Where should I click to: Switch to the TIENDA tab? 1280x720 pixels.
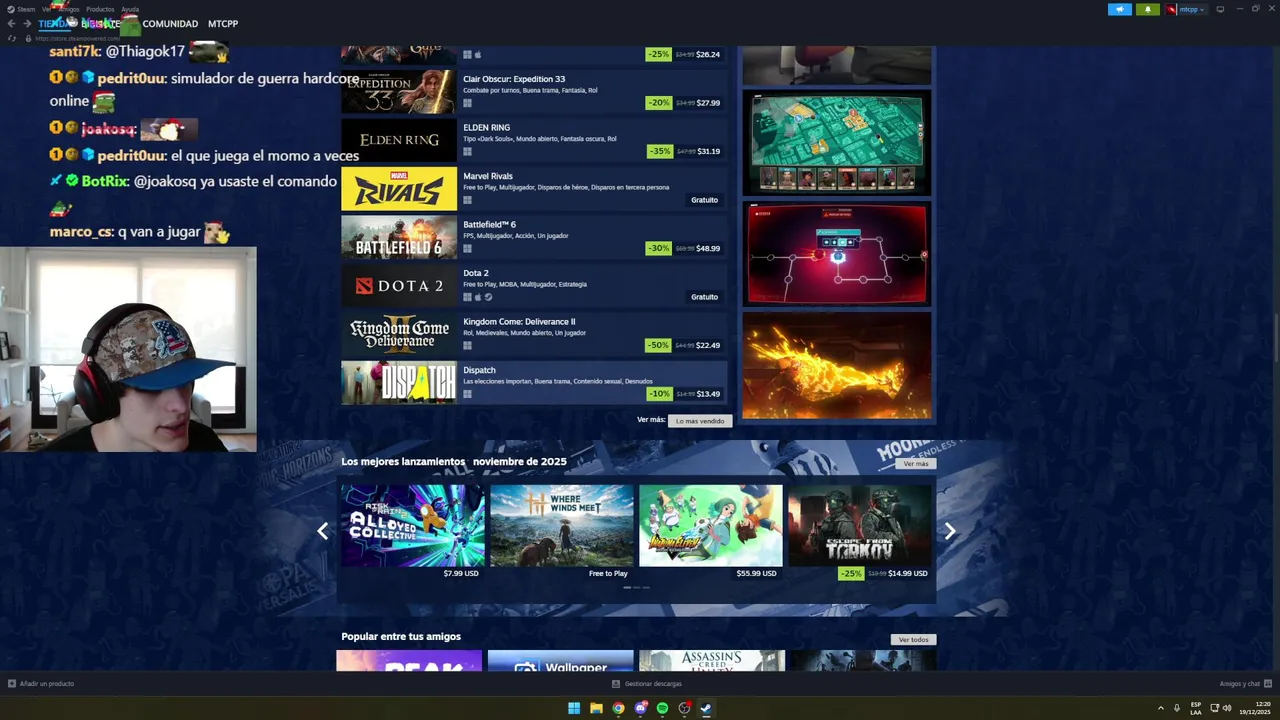coord(52,23)
